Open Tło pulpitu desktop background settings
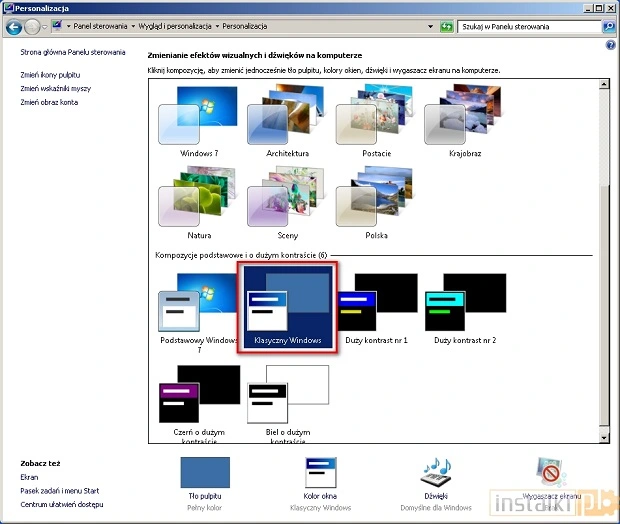 205,484
